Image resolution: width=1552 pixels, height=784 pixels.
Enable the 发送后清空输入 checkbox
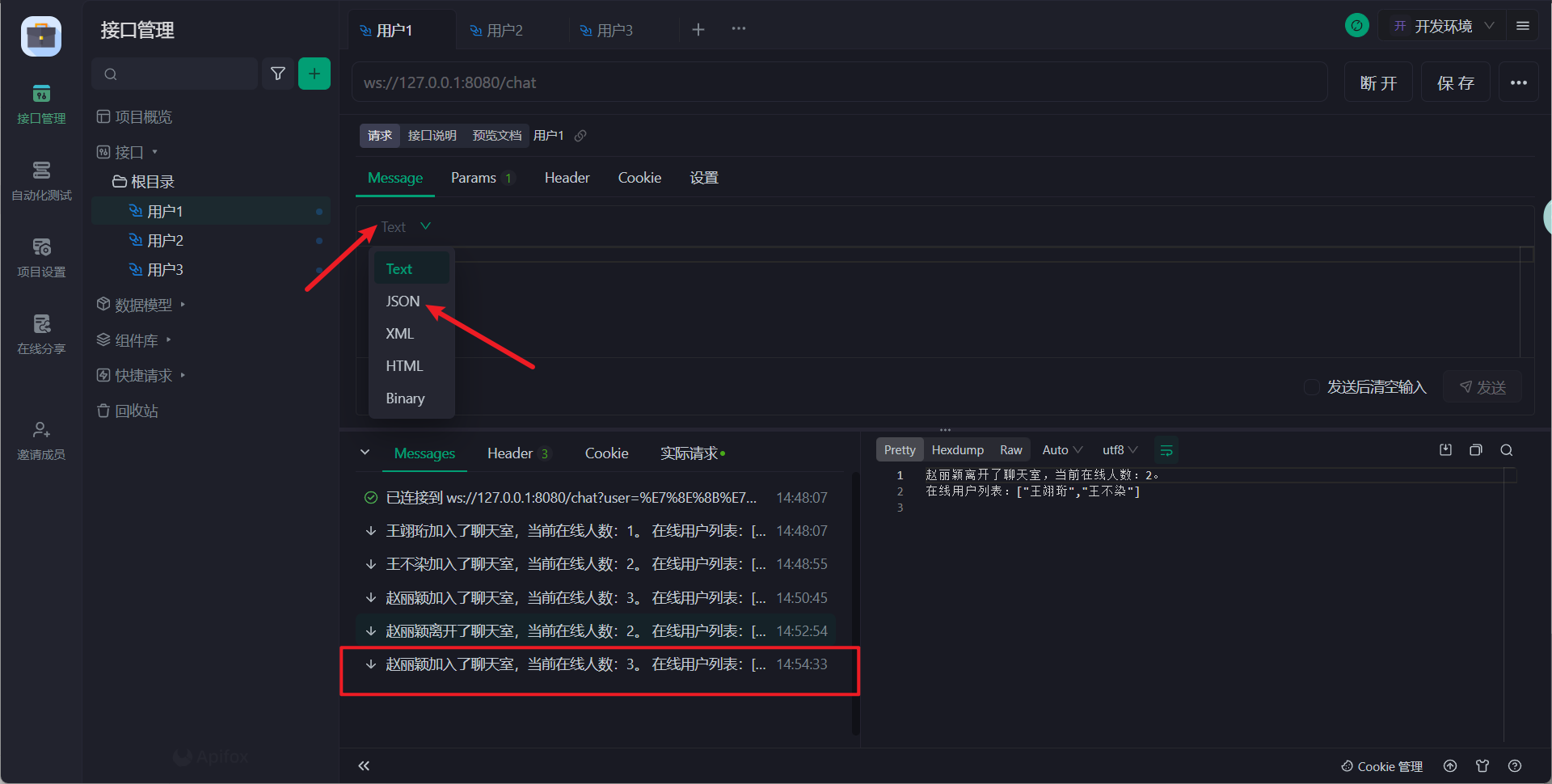tap(1311, 387)
